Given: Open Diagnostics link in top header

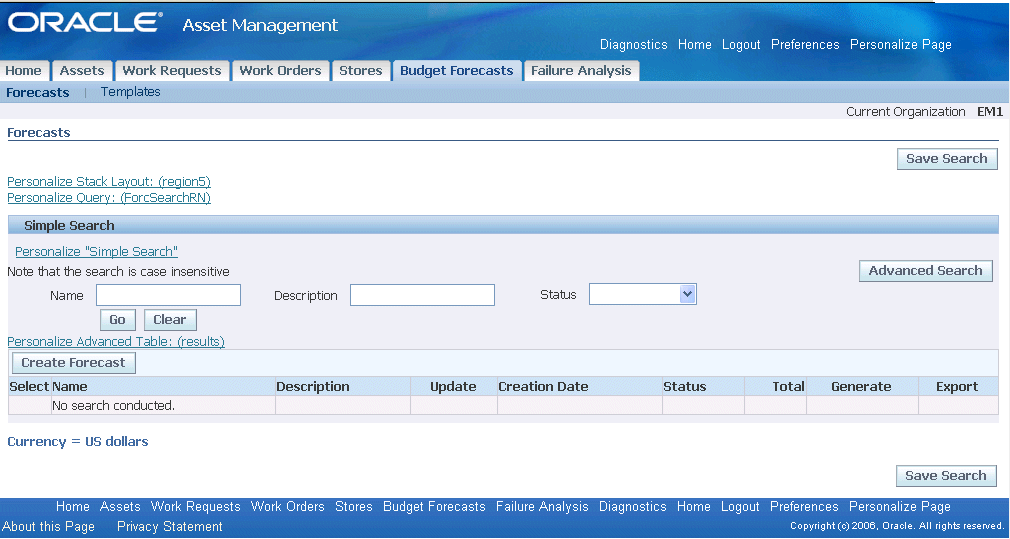Looking at the screenshot, I should (x=634, y=44).
